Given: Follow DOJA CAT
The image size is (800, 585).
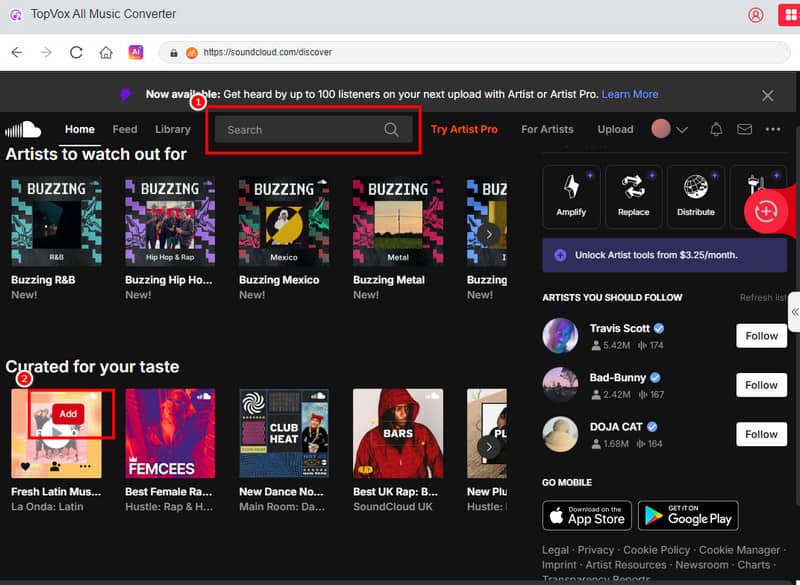Looking at the screenshot, I should pyautogui.click(x=761, y=434).
